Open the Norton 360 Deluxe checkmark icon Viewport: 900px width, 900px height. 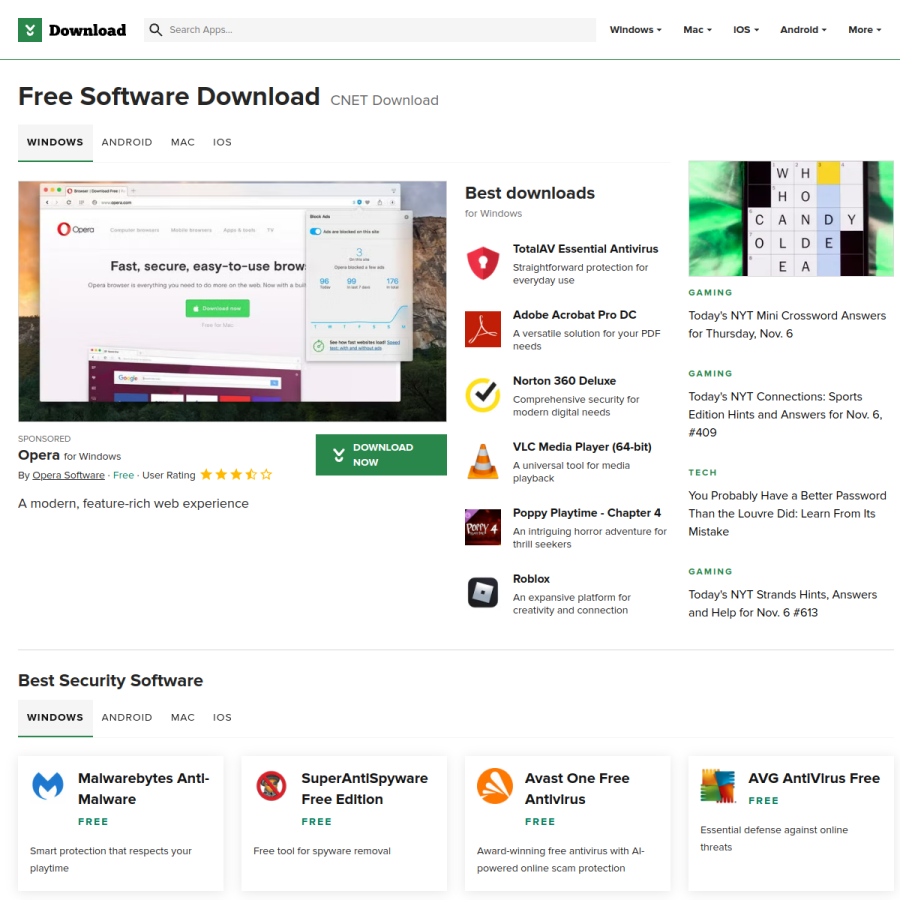483,395
